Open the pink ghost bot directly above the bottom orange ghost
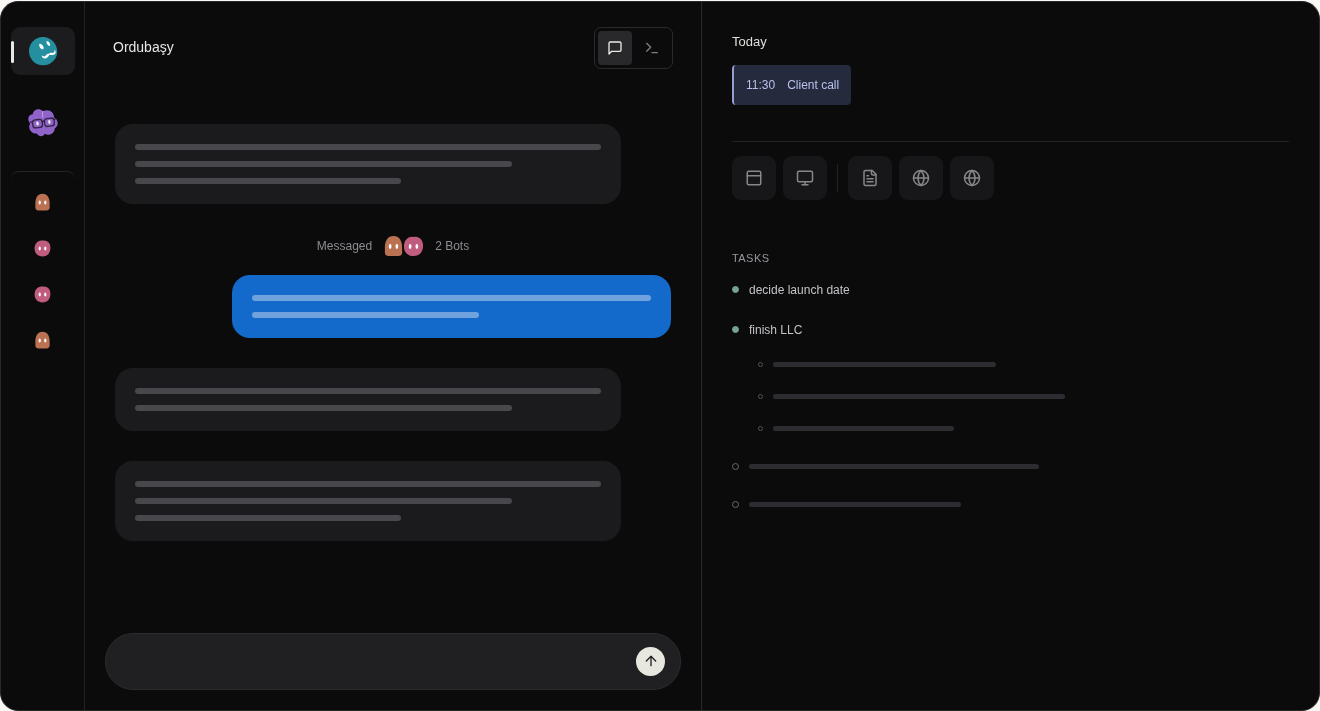The width and height of the screenshot is (1320, 711). coord(42,294)
